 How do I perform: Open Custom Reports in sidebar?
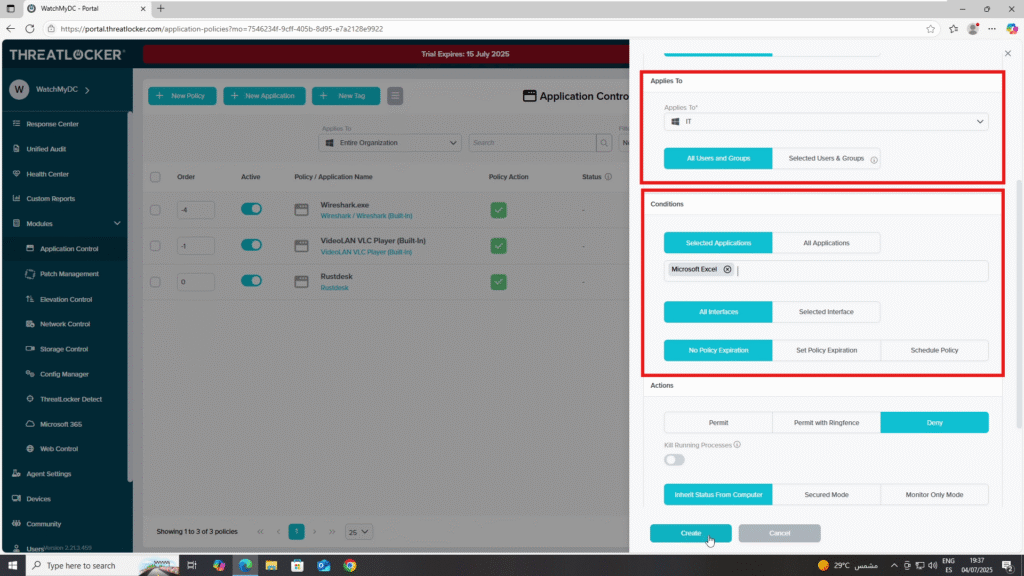pyautogui.click(x=50, y=199)
